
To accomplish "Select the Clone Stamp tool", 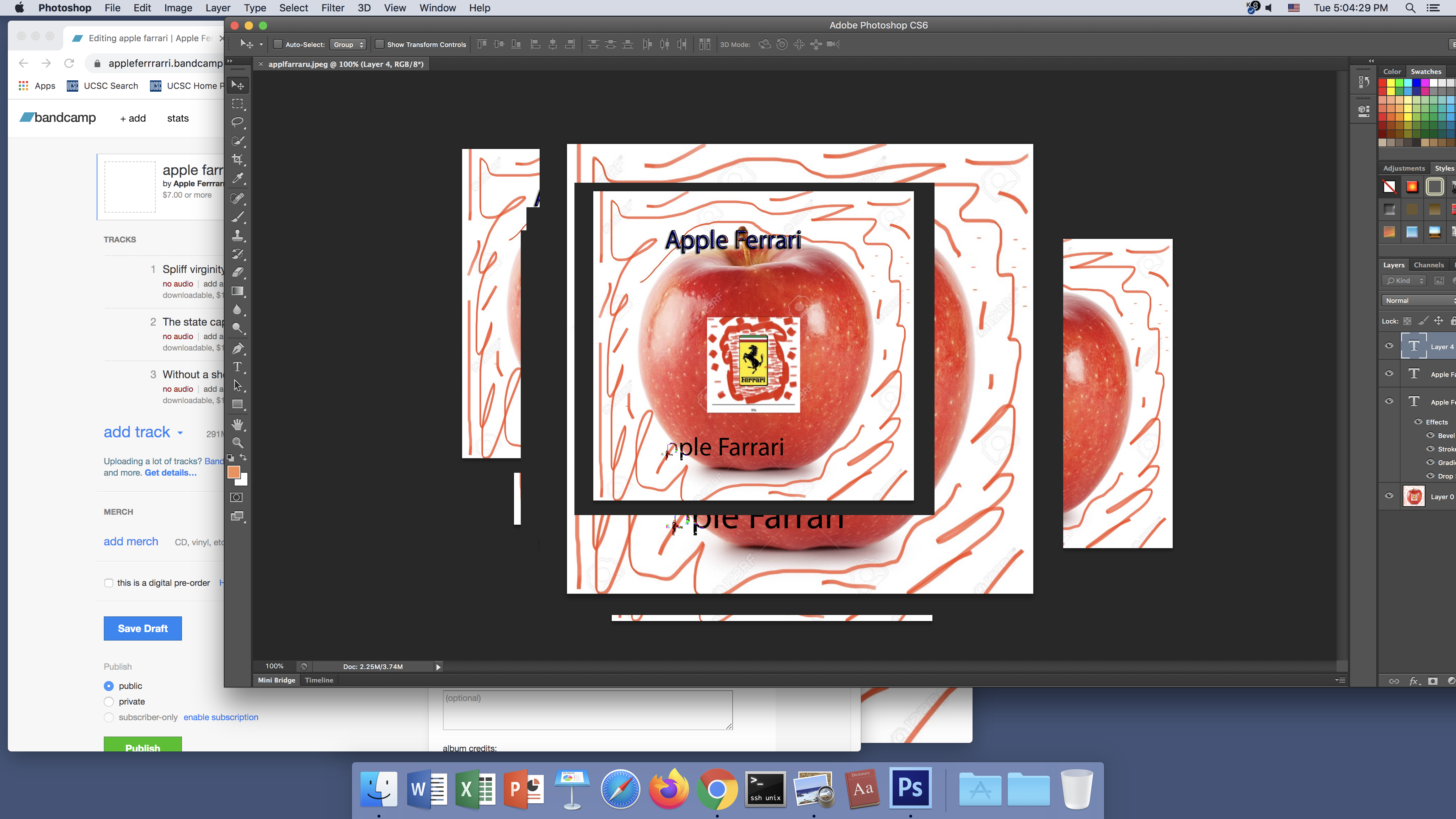I will (x=237, y=235).
